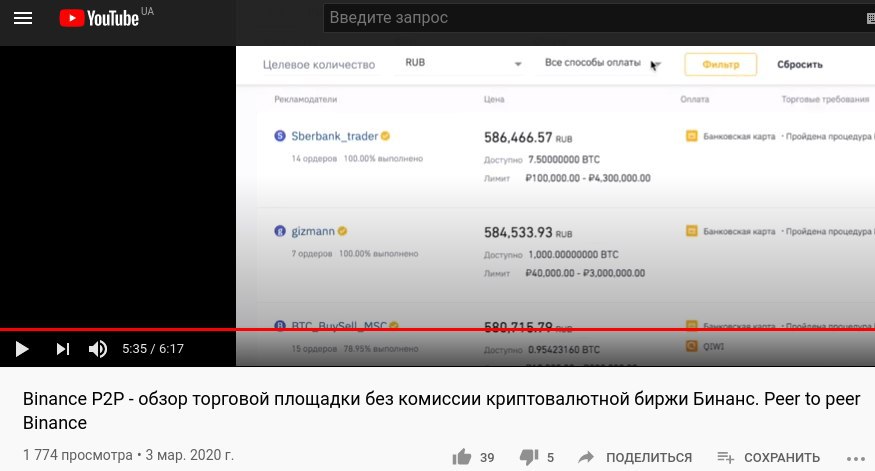This screenshot has width=875, height=471.
Task: Click the Фильтр button
Action: coord(720,64)
